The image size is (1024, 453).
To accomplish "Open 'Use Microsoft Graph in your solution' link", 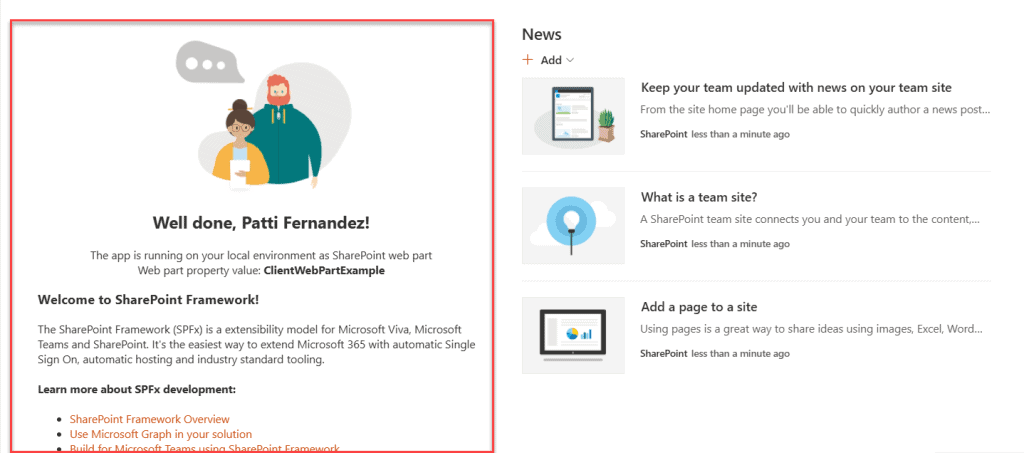I will click(161, 434).
